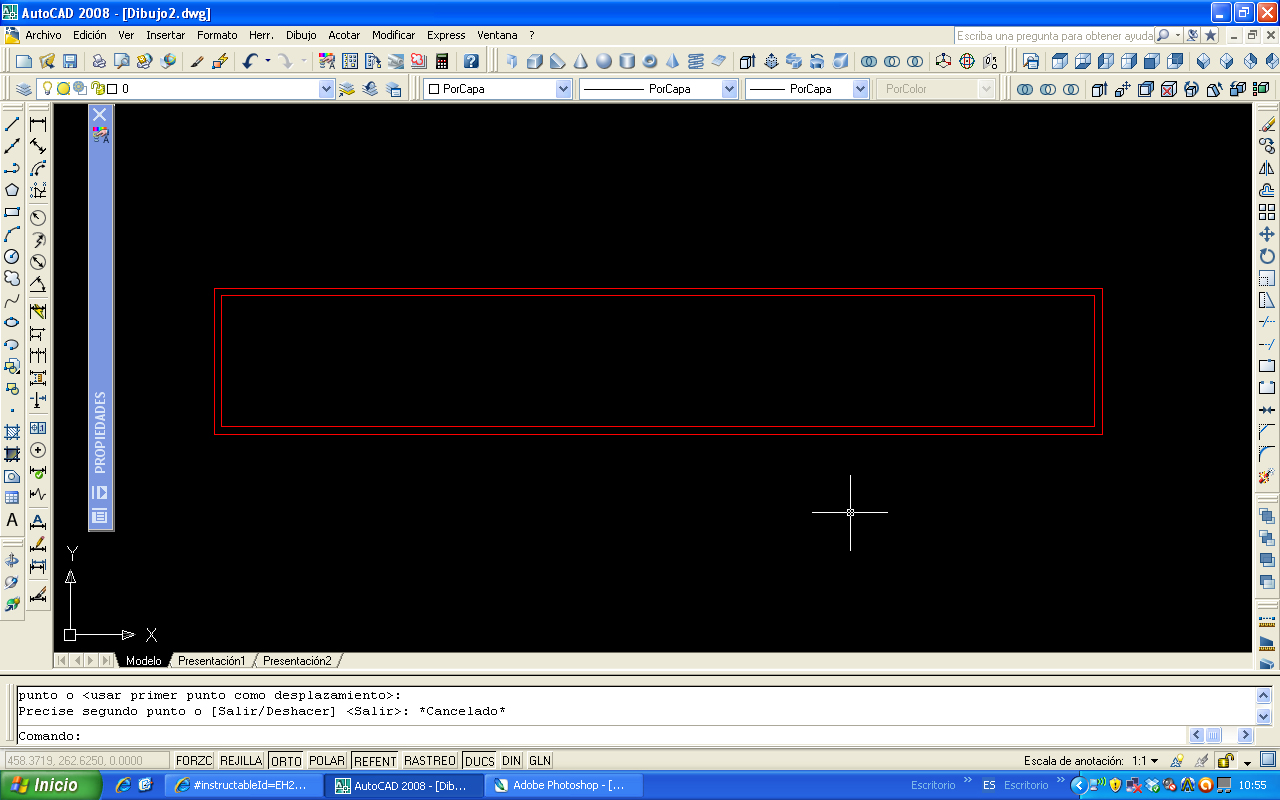1280x800 pixels.
Task: Click the Undo arrow icon
Action: pyautogui.click(x=250, y=61)
